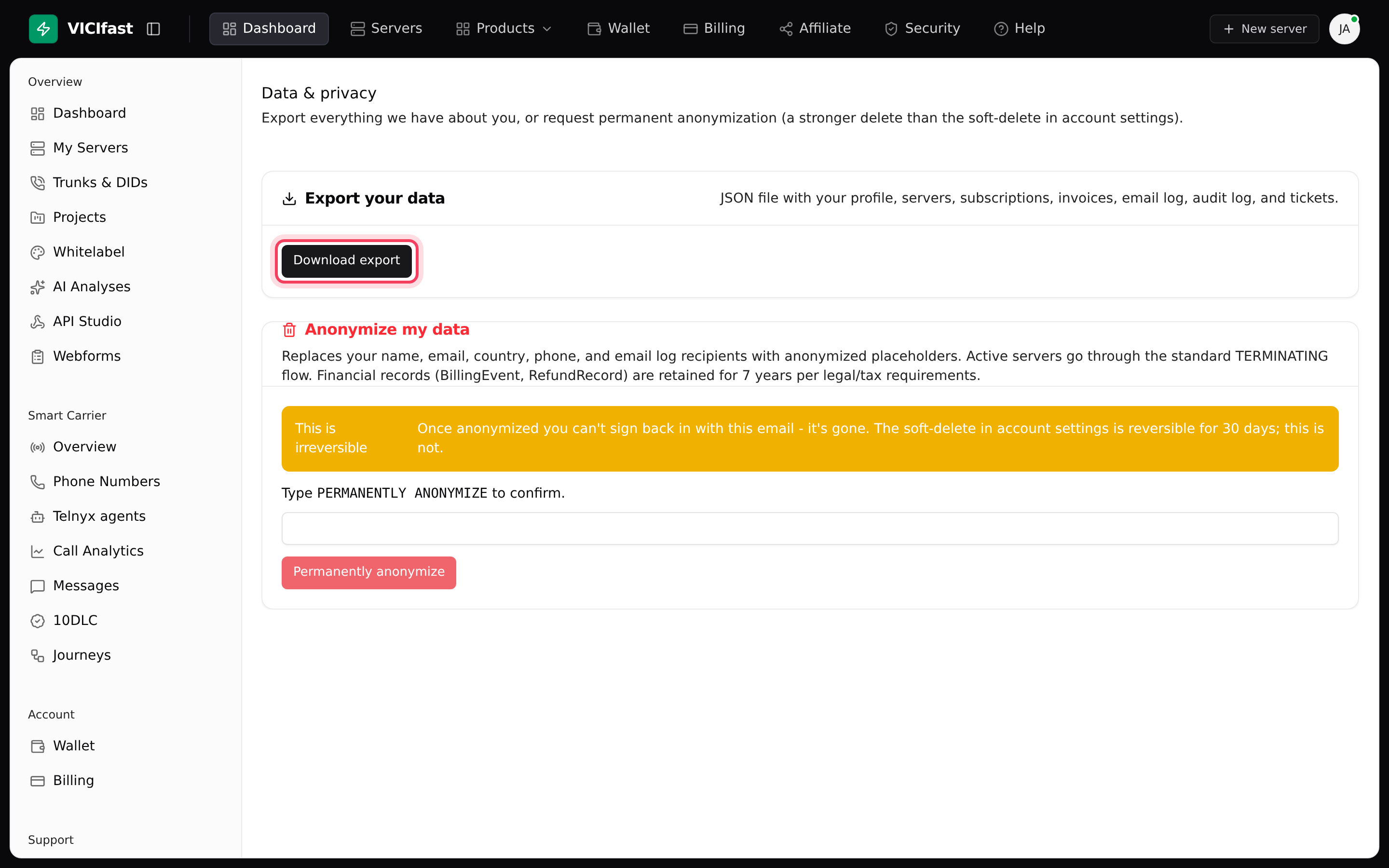
Task: Open Billing in the top navigation
Action: point(714,29)
